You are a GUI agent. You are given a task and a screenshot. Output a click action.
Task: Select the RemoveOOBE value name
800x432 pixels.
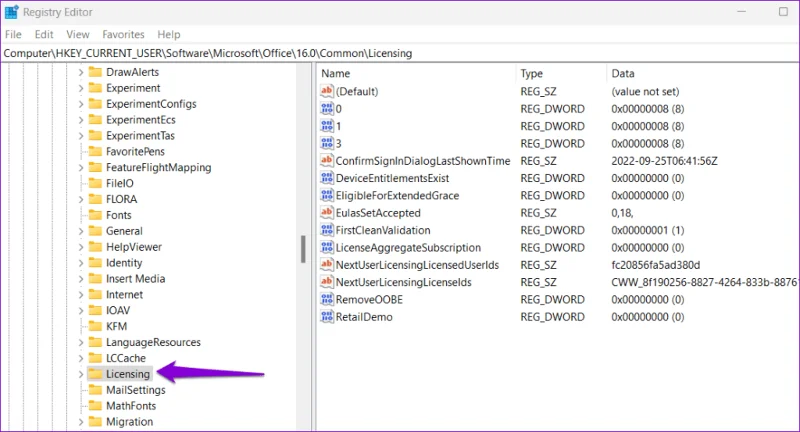pos(369,299)
